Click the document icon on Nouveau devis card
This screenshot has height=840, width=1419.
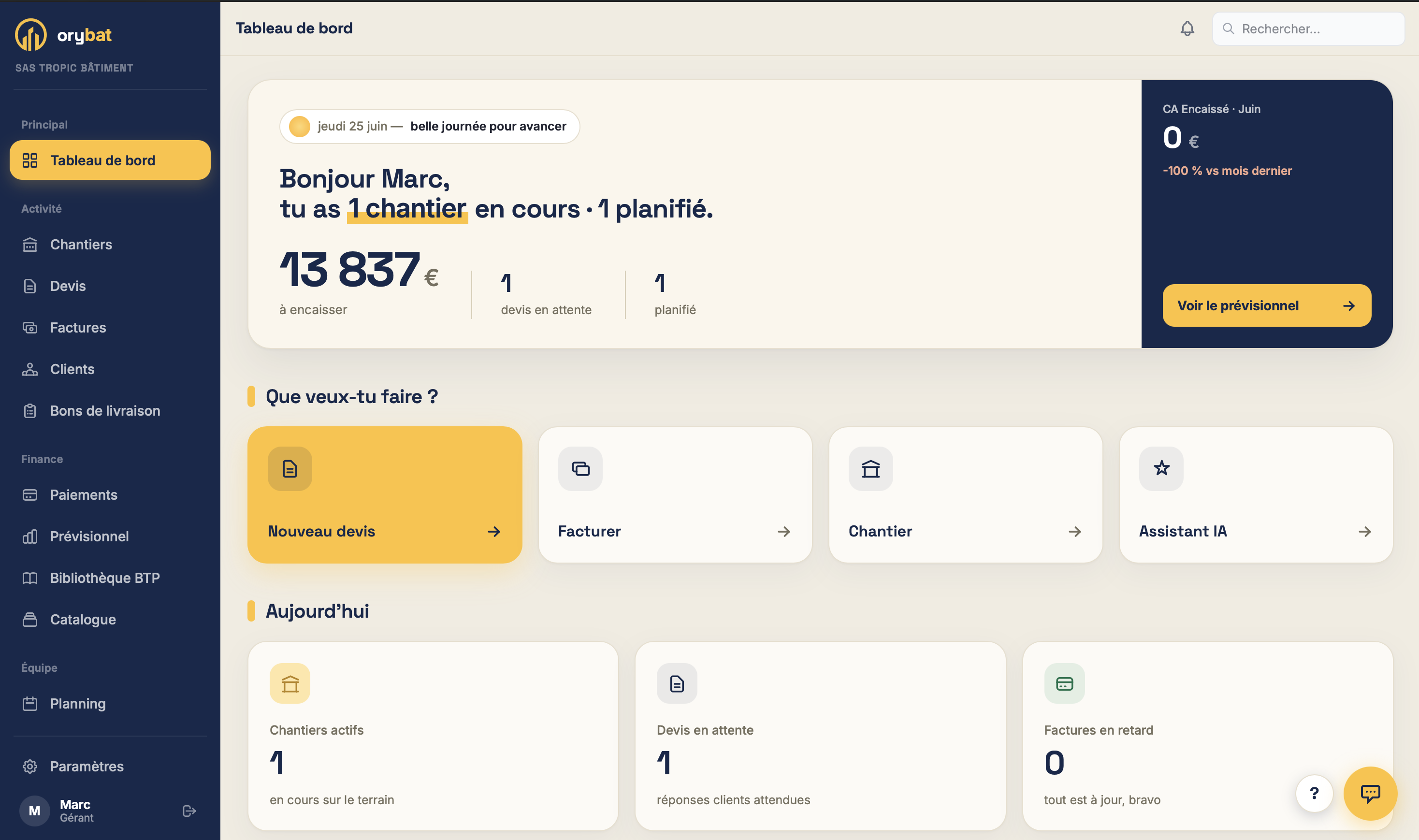290,469
